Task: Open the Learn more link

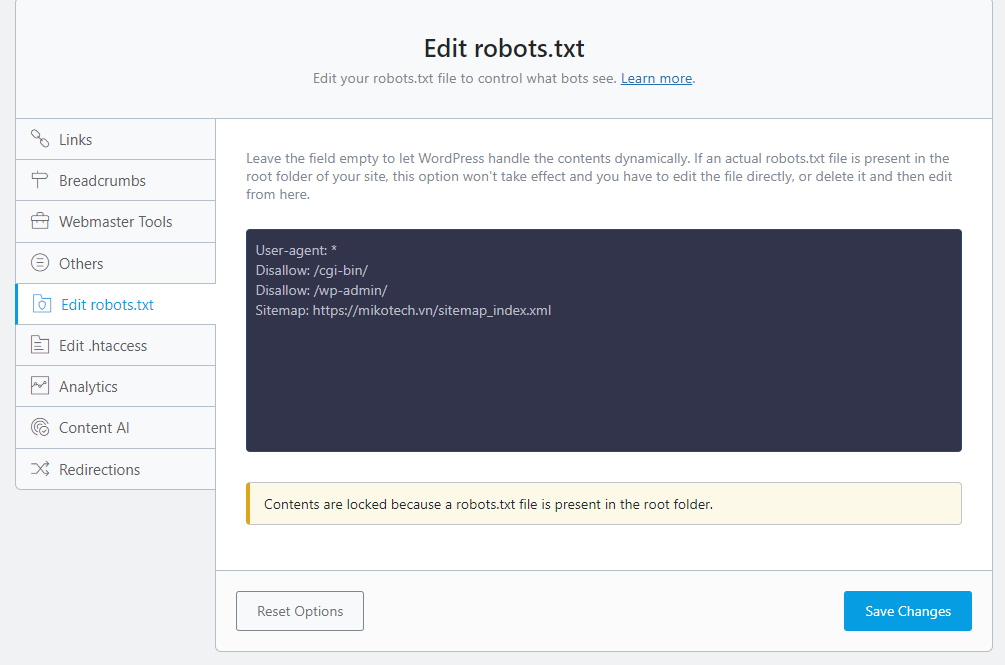Action: pos(656,77)
